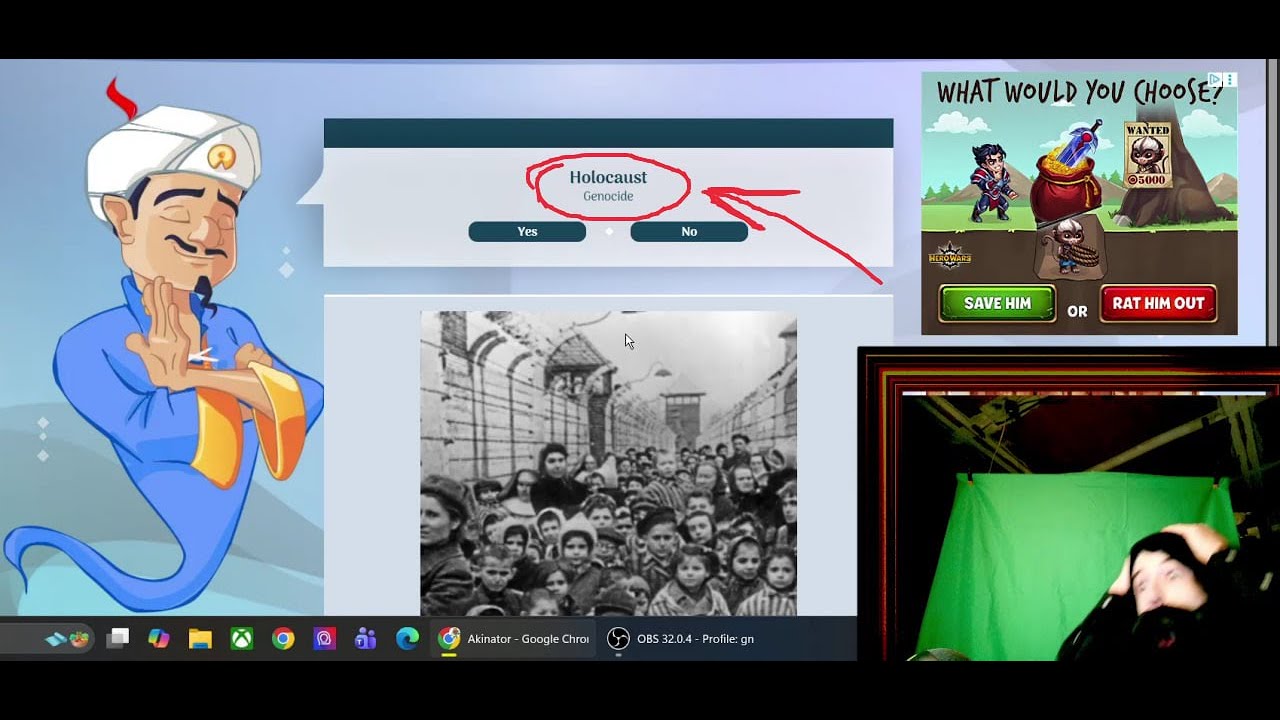Click the Genocide subtitle text
This screenshot has height=720, width=1280.
click(608, 196)
